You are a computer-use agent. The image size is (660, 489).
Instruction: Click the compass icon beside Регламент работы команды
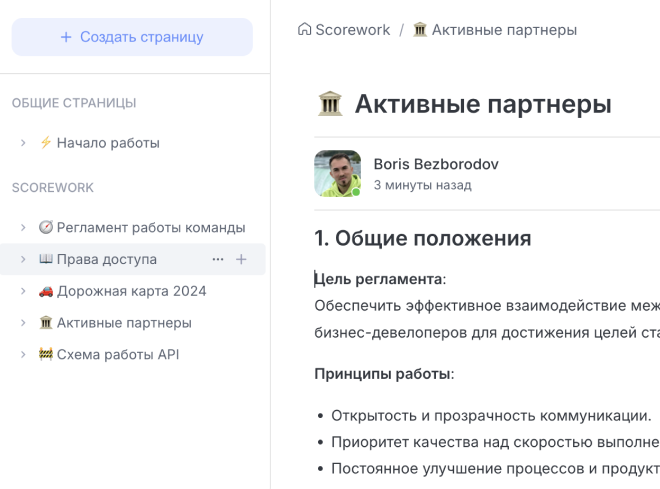(x=45, y=228)
